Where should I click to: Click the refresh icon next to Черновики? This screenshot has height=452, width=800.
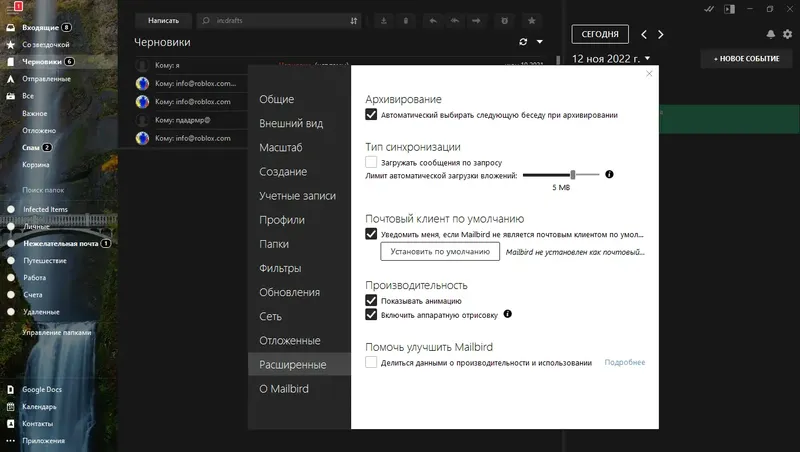pyautogui.click(x=522, y=42)
